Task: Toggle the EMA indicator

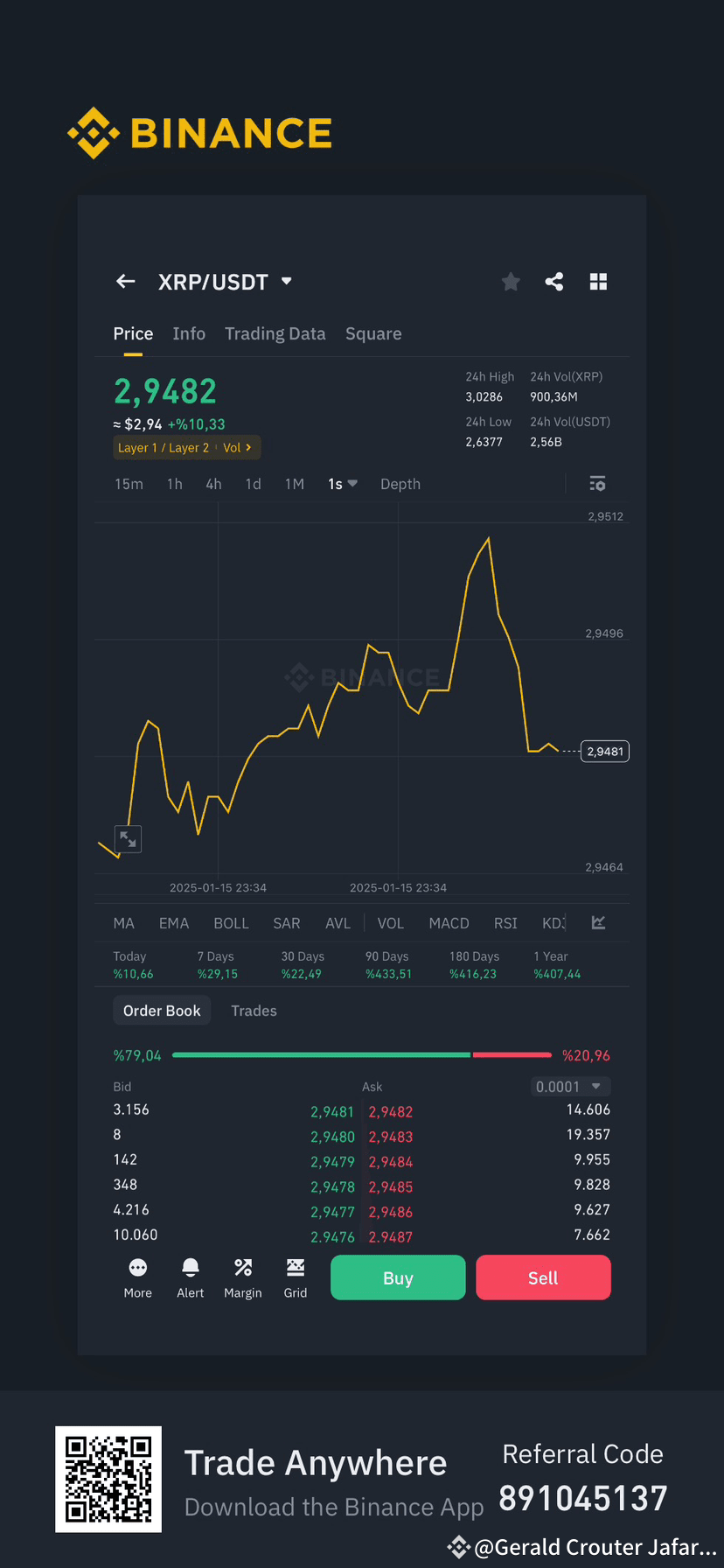Action: point(174,923)
